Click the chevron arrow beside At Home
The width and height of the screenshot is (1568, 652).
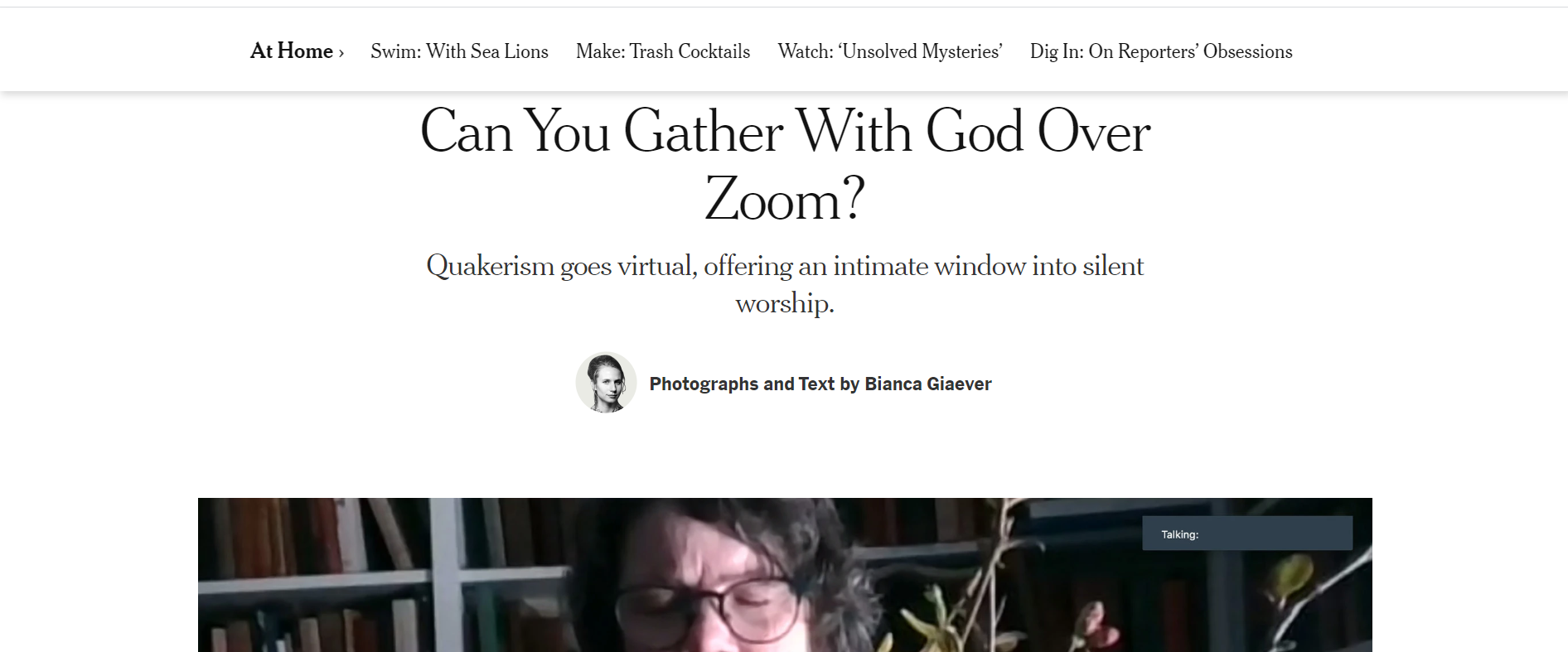[341, 53]
